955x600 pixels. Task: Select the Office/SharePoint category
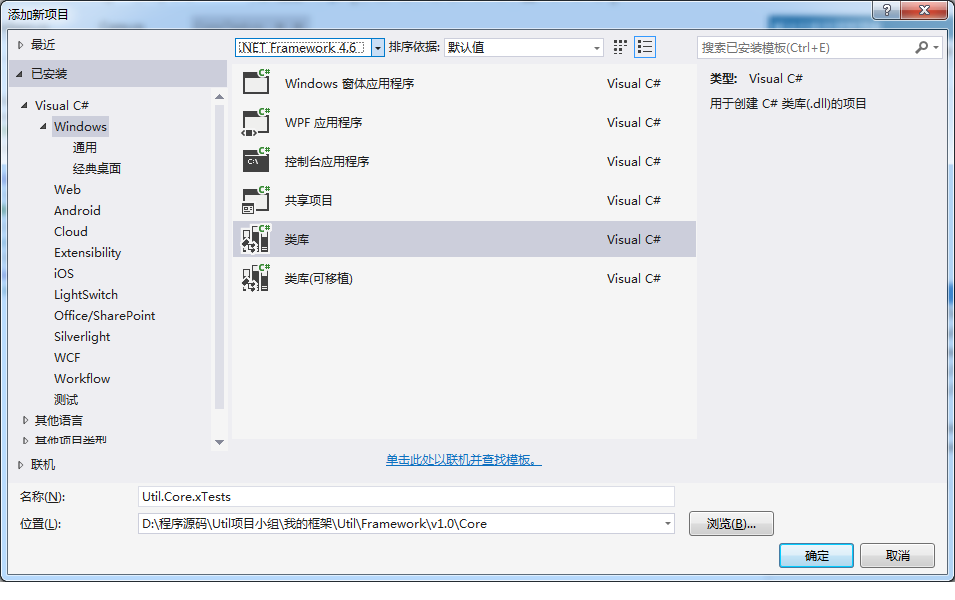coord(105,316)
